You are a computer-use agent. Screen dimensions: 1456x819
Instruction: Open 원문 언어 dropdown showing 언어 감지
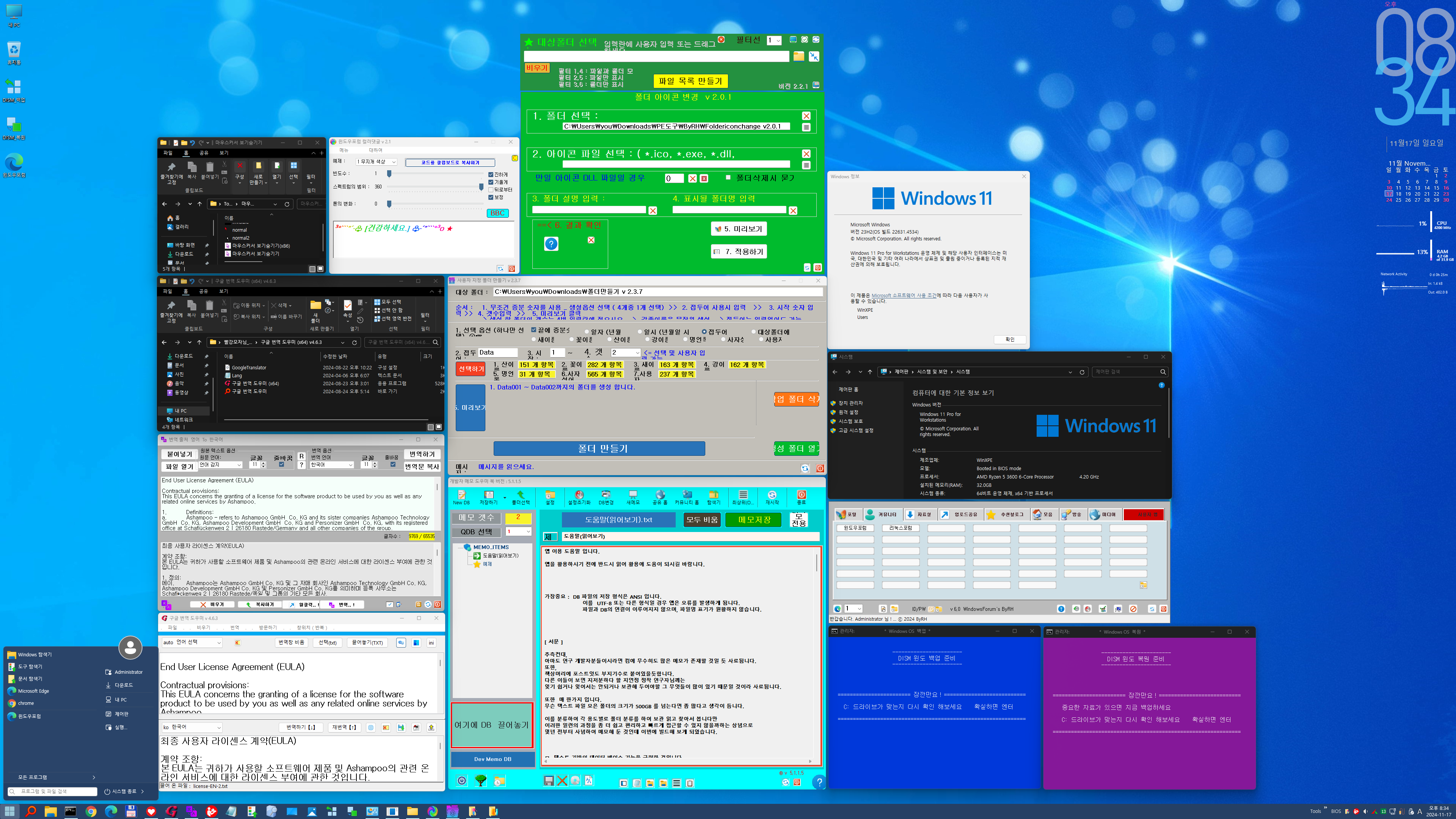coord(220,464)
